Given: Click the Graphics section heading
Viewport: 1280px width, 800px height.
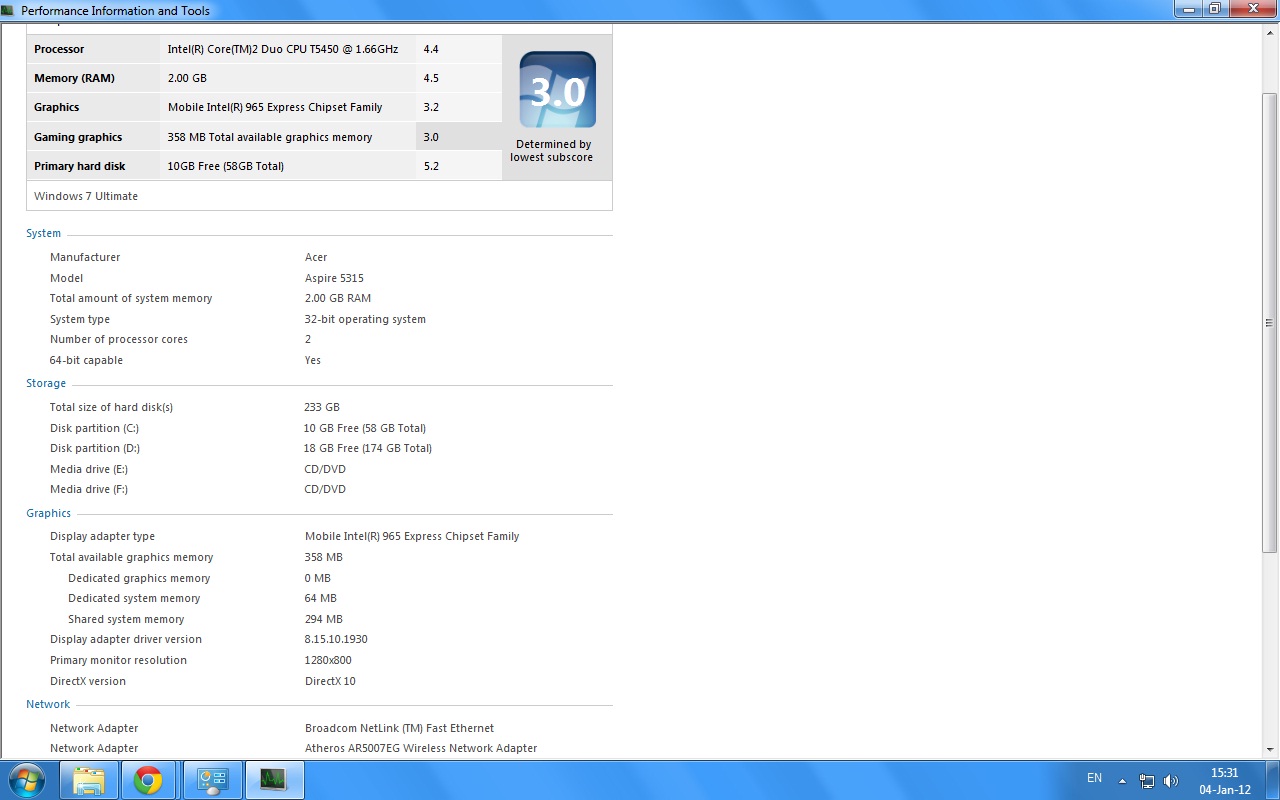Looking at the screenshot, I should coord(48,513).
